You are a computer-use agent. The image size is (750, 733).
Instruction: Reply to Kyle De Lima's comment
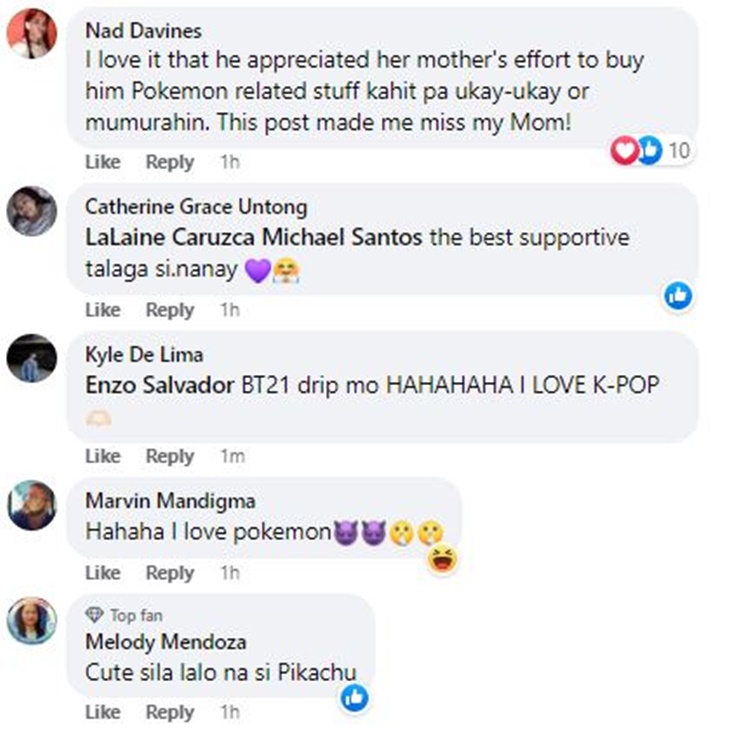(x=169, y=456)
